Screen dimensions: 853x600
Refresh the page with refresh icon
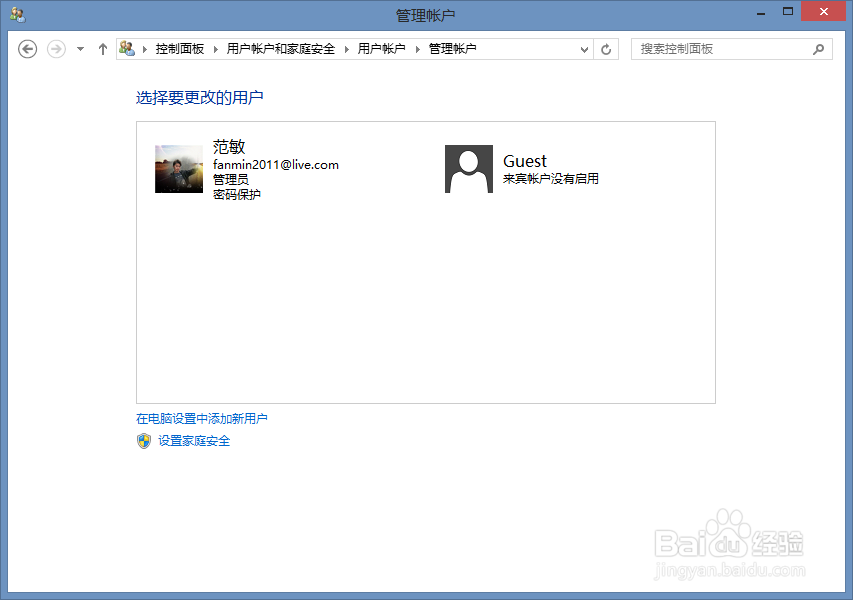(x=606, y=50)
